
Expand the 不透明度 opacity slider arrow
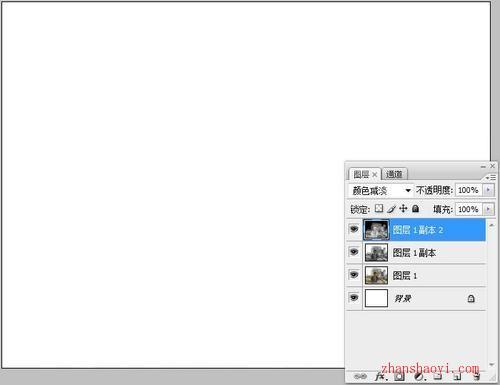point(488,190)
